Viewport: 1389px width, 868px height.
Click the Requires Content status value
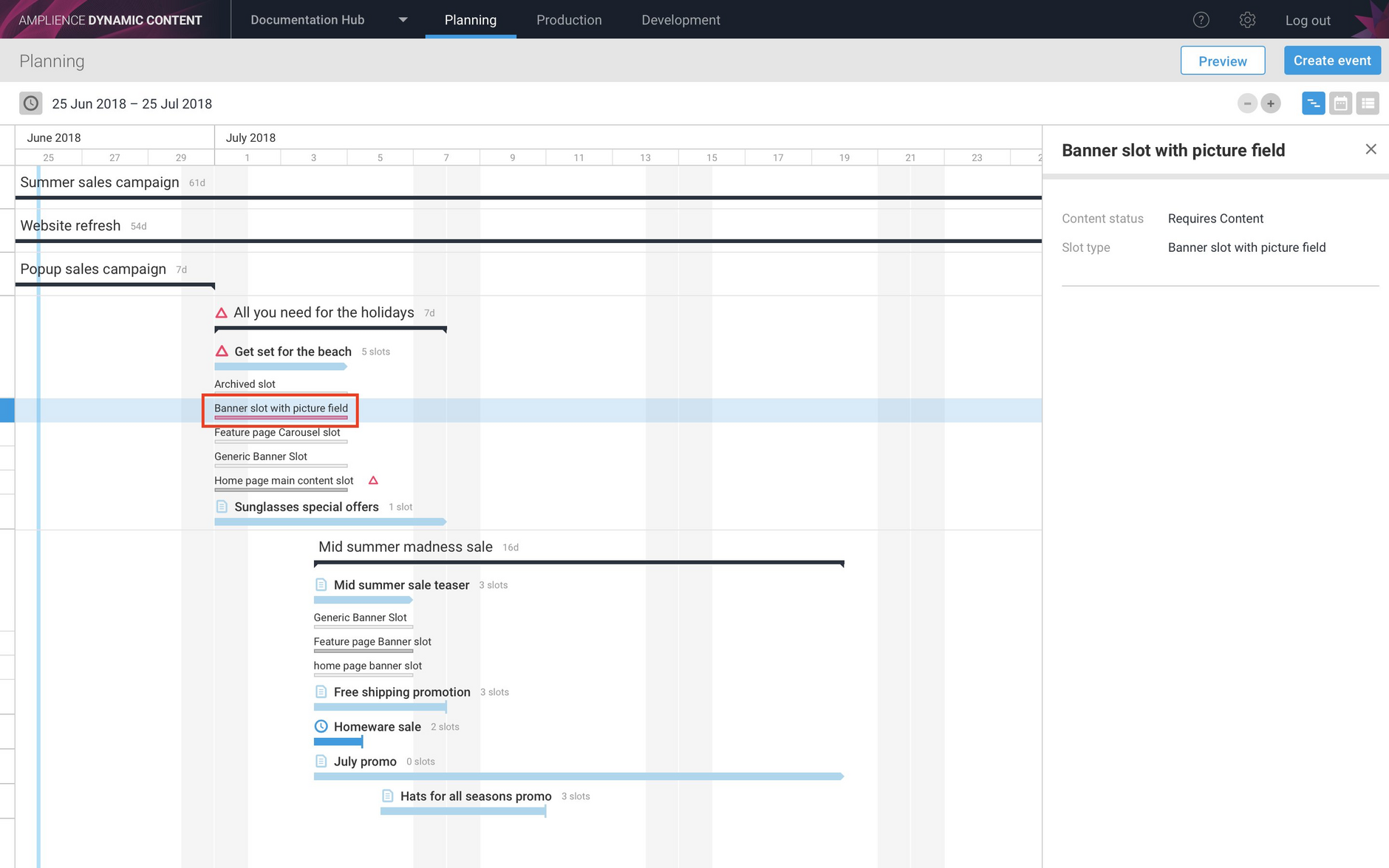1215,219
